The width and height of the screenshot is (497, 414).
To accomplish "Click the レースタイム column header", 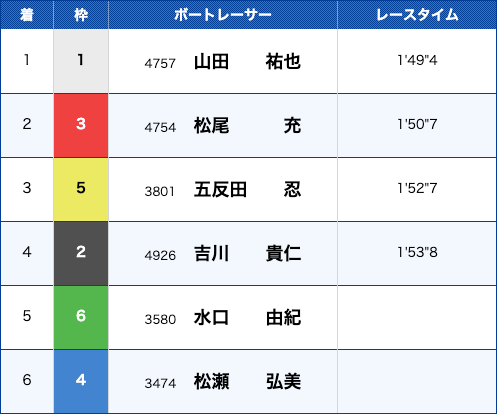I will click(x=417, y=15).
